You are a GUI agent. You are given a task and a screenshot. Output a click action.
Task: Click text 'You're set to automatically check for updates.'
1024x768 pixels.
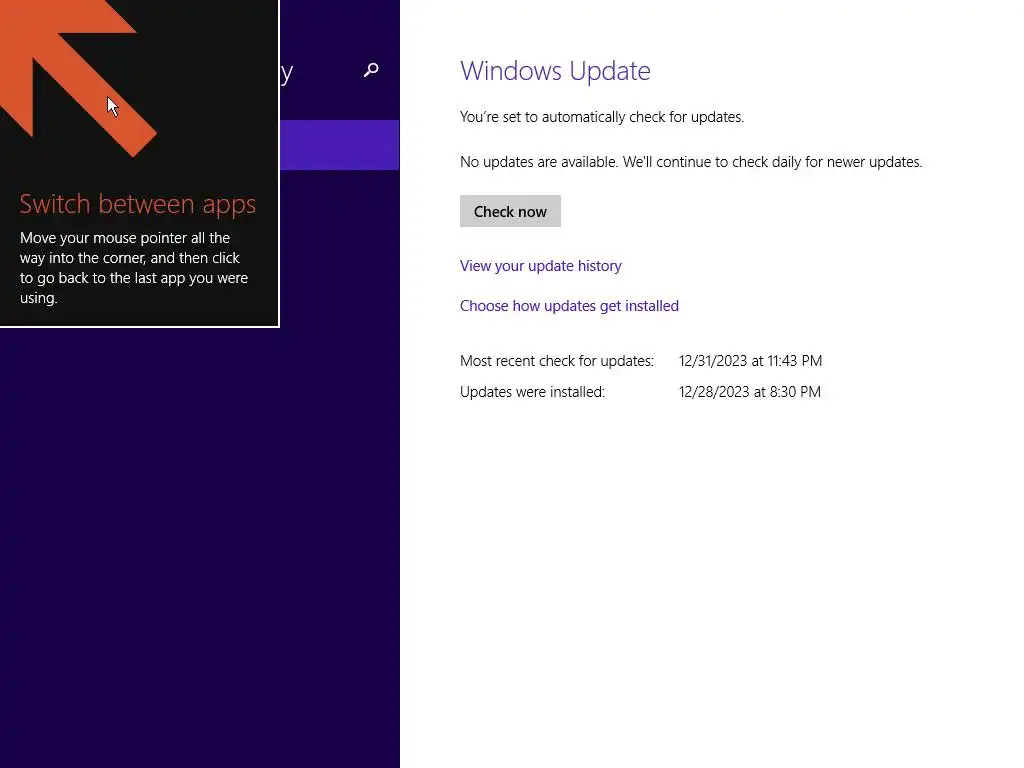tap(601, 117)
